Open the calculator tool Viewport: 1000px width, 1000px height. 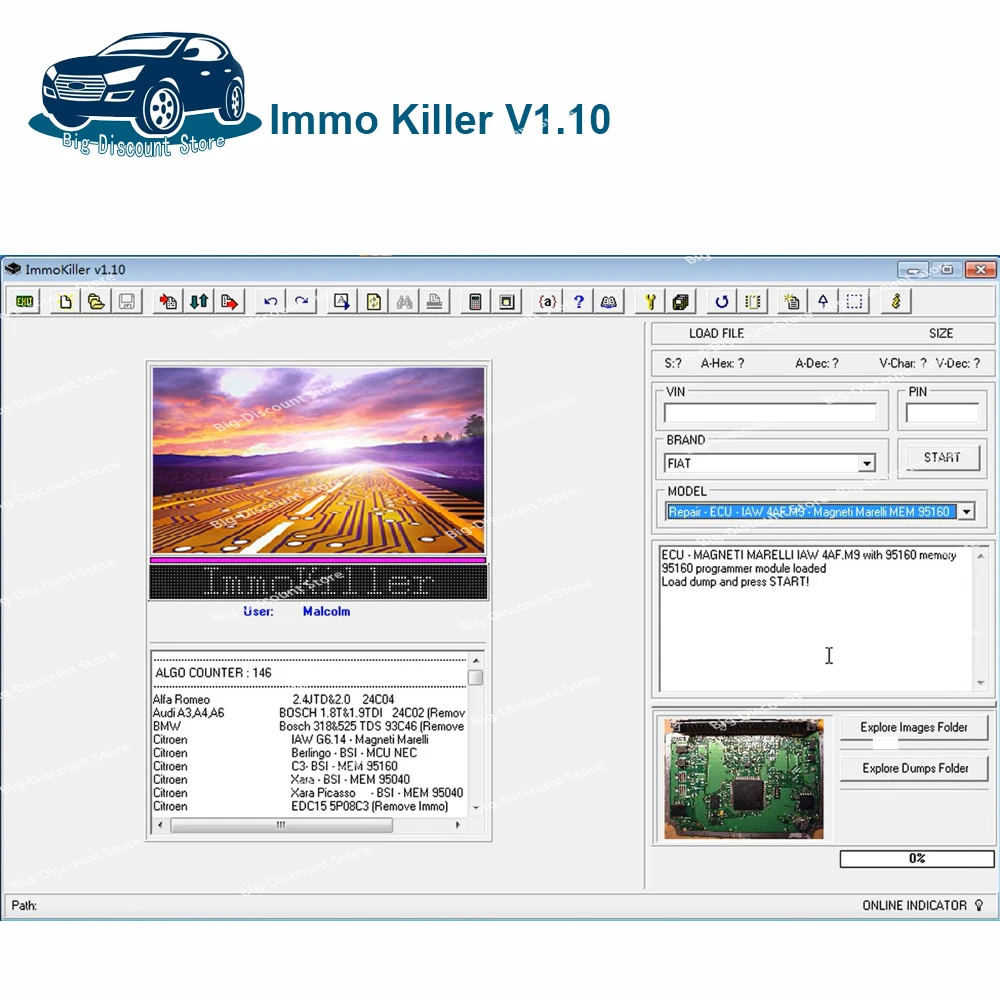(476, 301)
